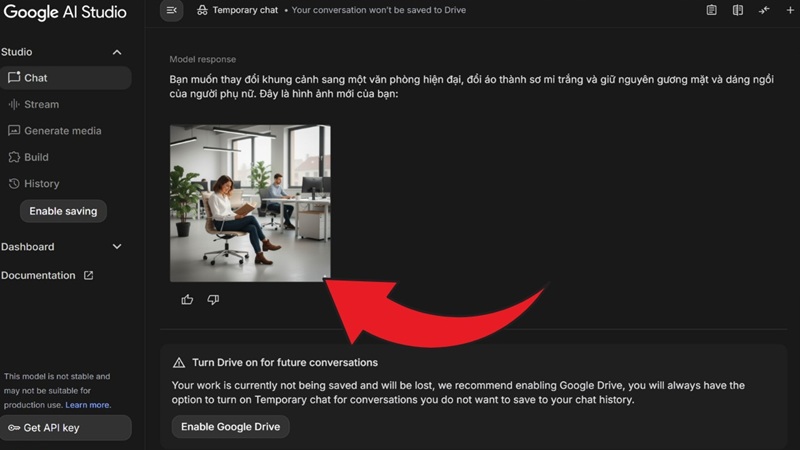The image size is (800, 450).
Task: Select Chat in the sidebar
Action: point(65,78)
